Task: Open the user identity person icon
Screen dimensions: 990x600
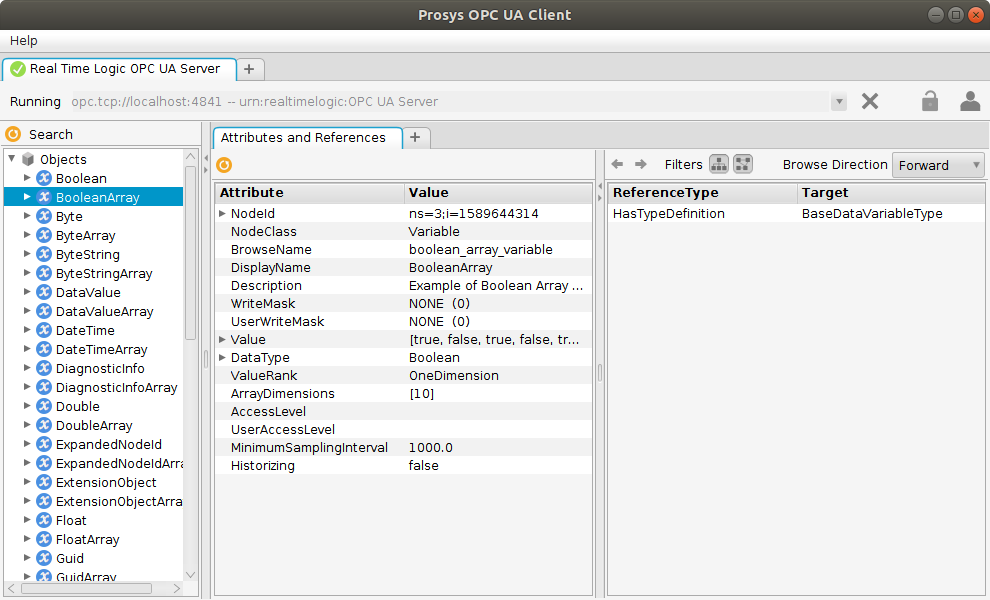Action: pos(970,101)
